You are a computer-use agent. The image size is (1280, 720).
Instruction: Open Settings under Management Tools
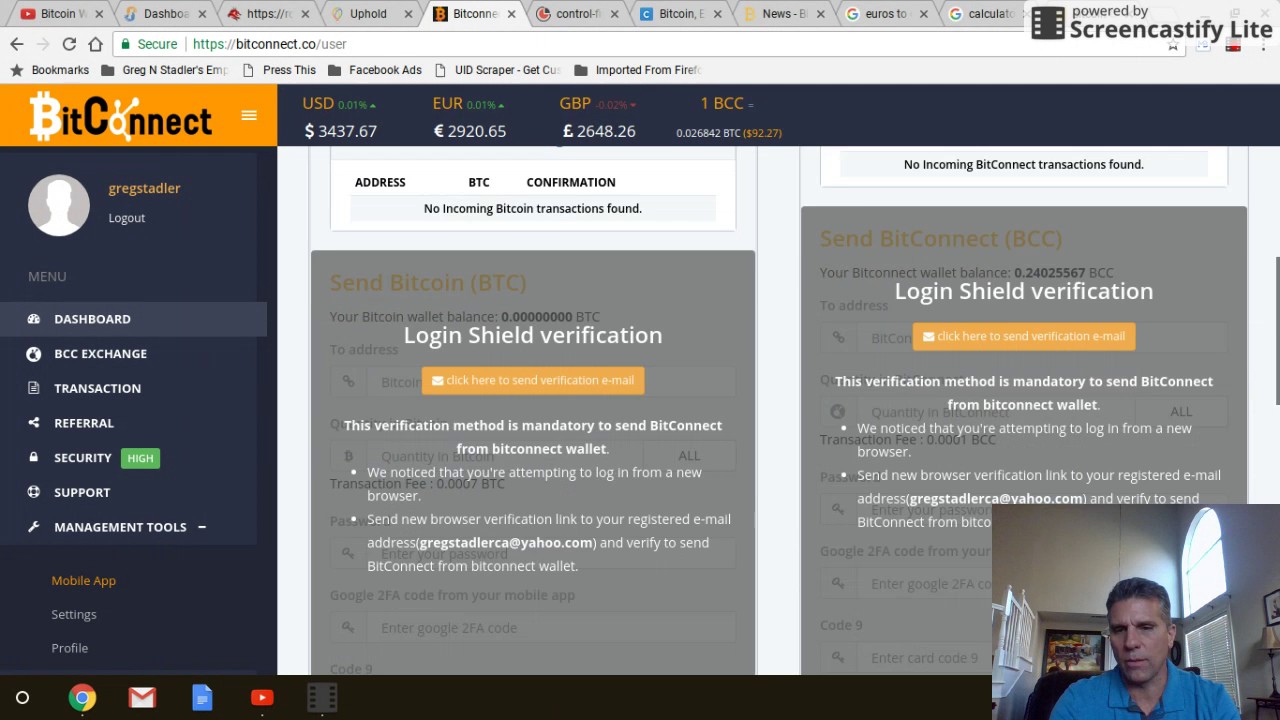(74, 614)
